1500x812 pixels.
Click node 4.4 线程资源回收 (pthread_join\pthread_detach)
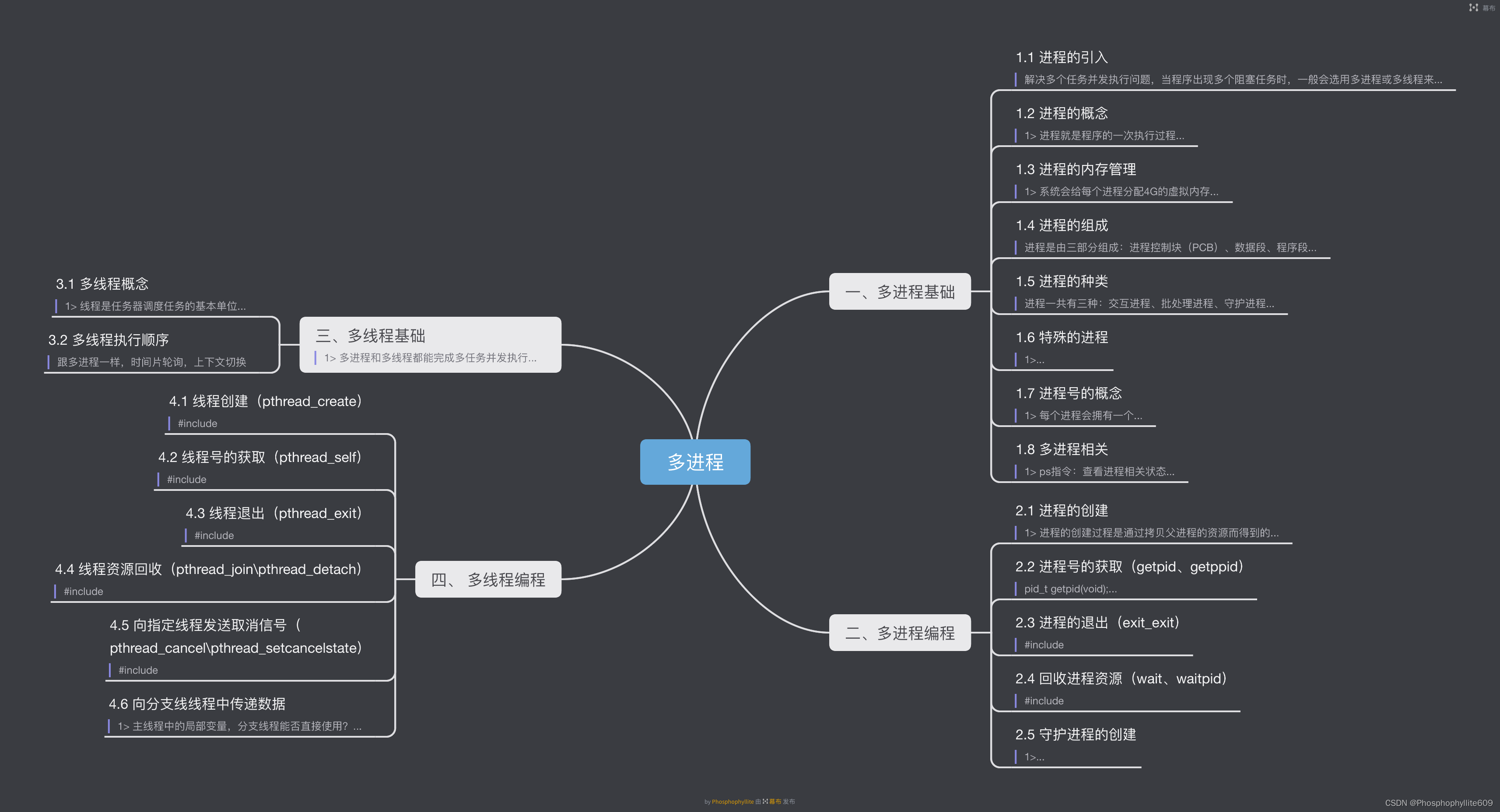point(208,569)
